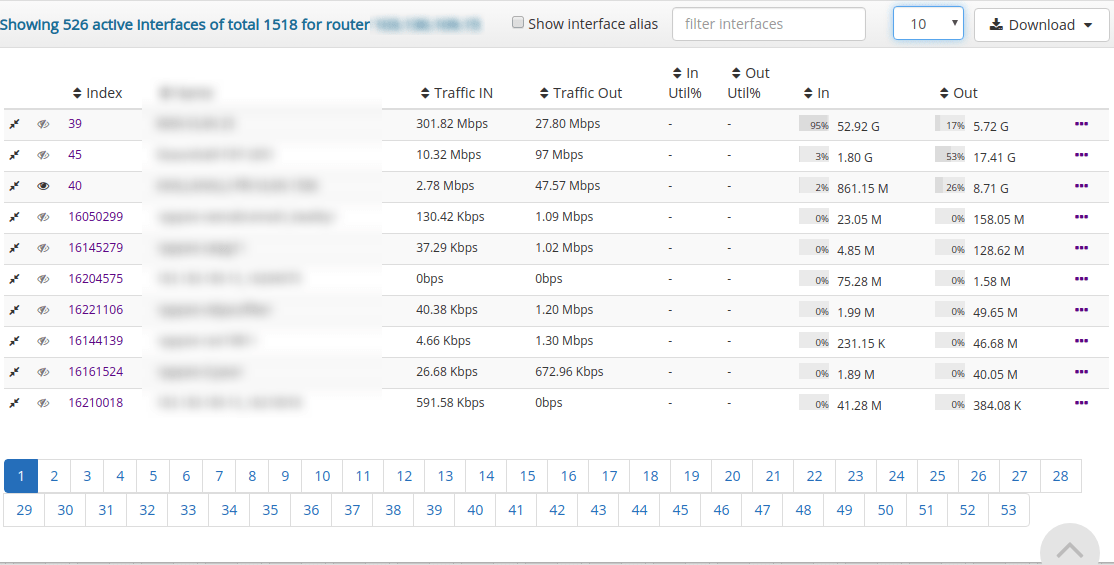The image size is (1114, 565).
Task: Open the three-dot menu for interface 16204575
Action: tap(1081, 279)
